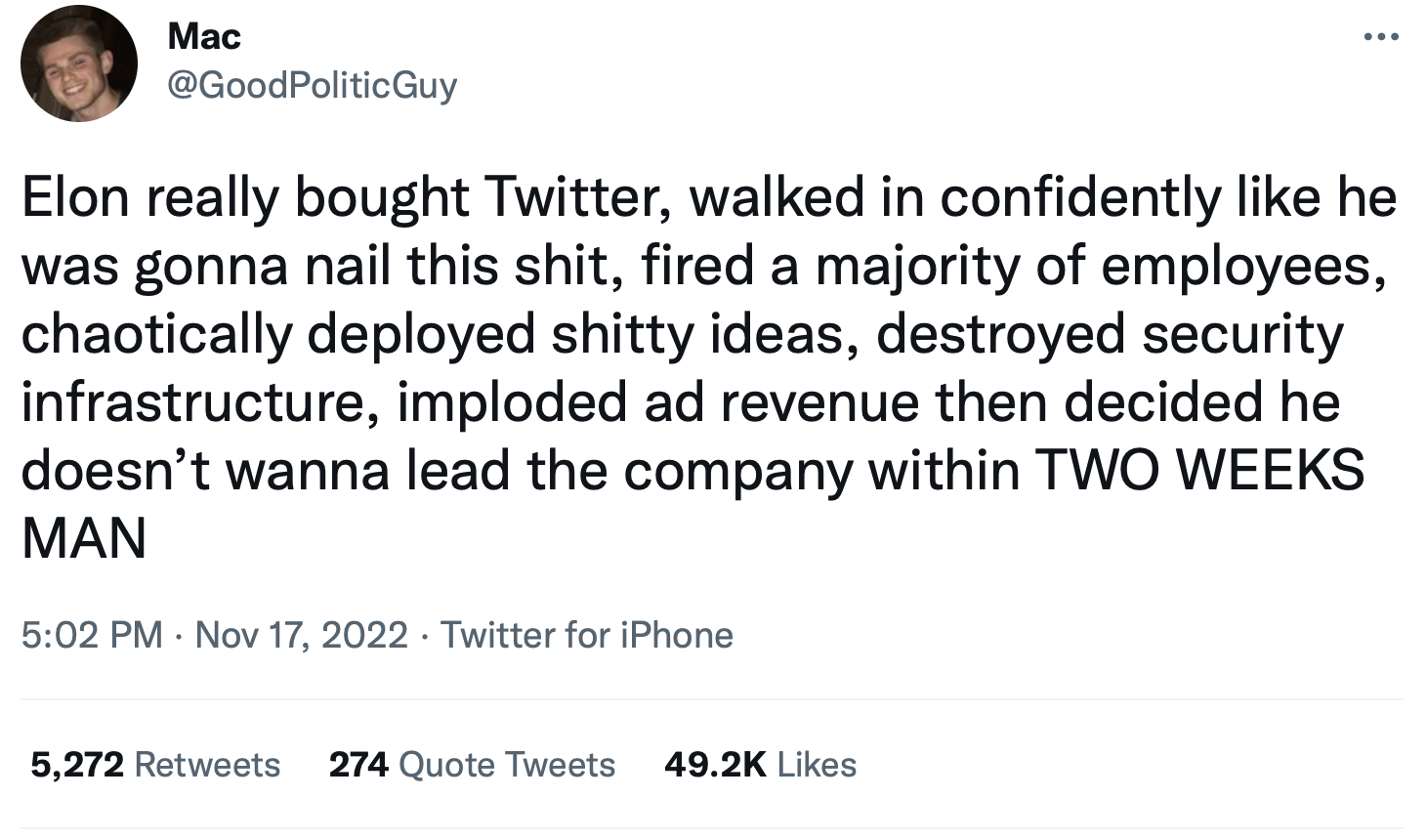Click the TWO WEEKS text in tweet

1199,471
